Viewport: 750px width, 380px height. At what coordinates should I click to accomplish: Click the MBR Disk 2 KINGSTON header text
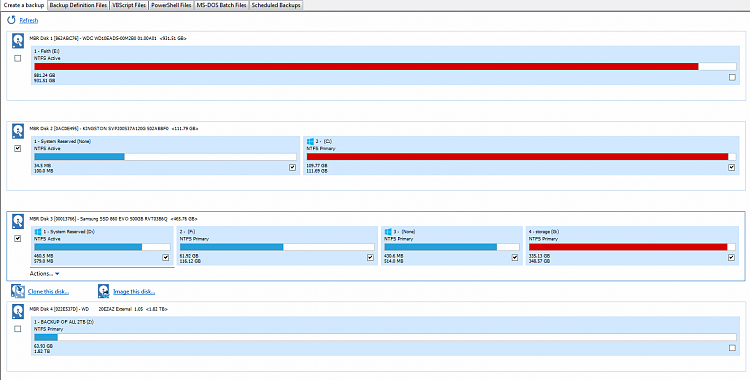click(114, 128)
